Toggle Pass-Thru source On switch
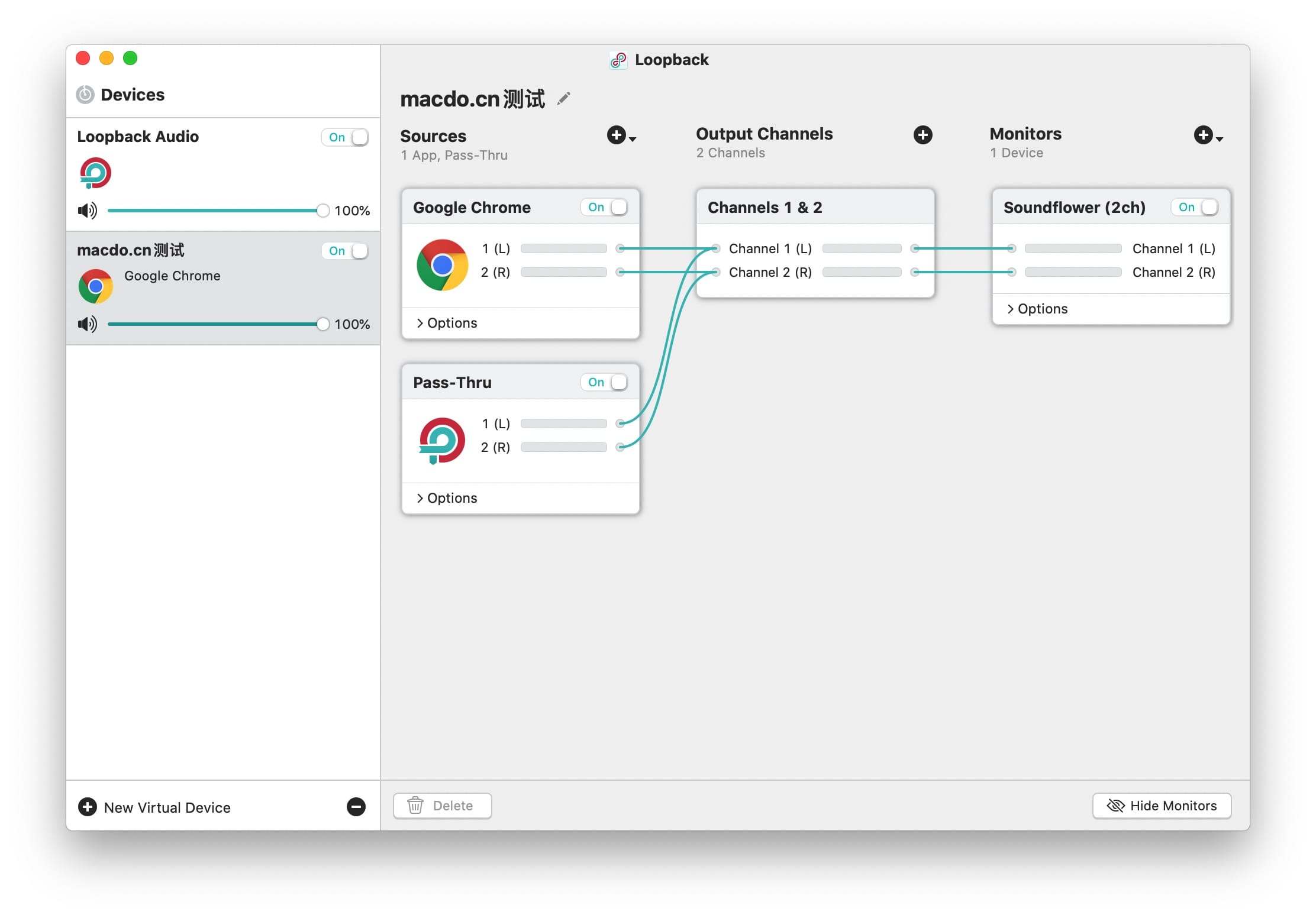Viewport: 1316px width, 918px height. point(604,382)
